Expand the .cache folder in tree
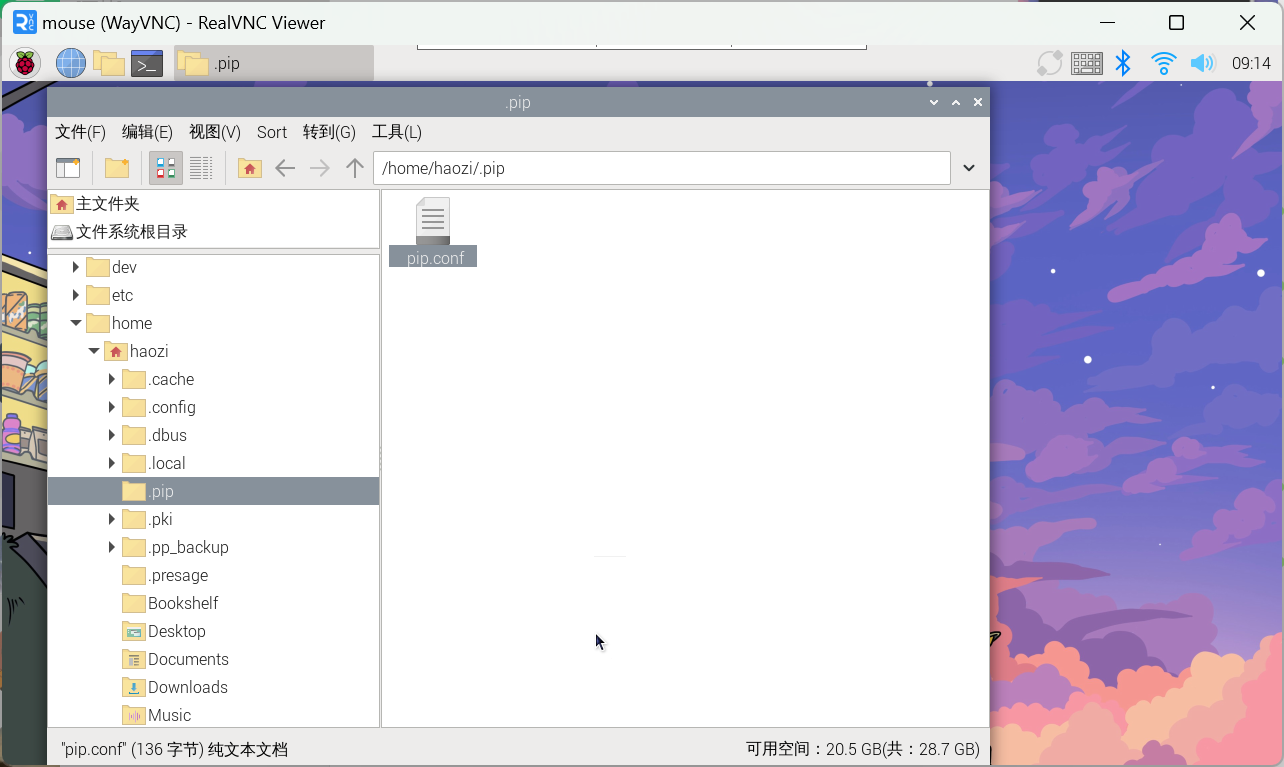Screen dimensions: 1284x767 pyautogui.click(x=112, y=380)
